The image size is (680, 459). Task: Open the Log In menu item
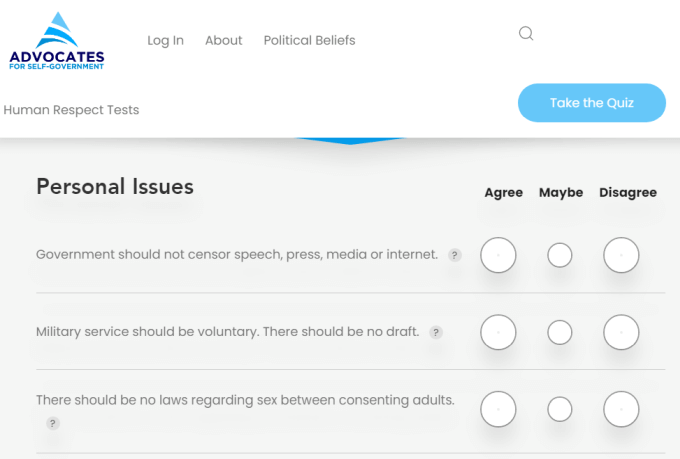[166, 40]
